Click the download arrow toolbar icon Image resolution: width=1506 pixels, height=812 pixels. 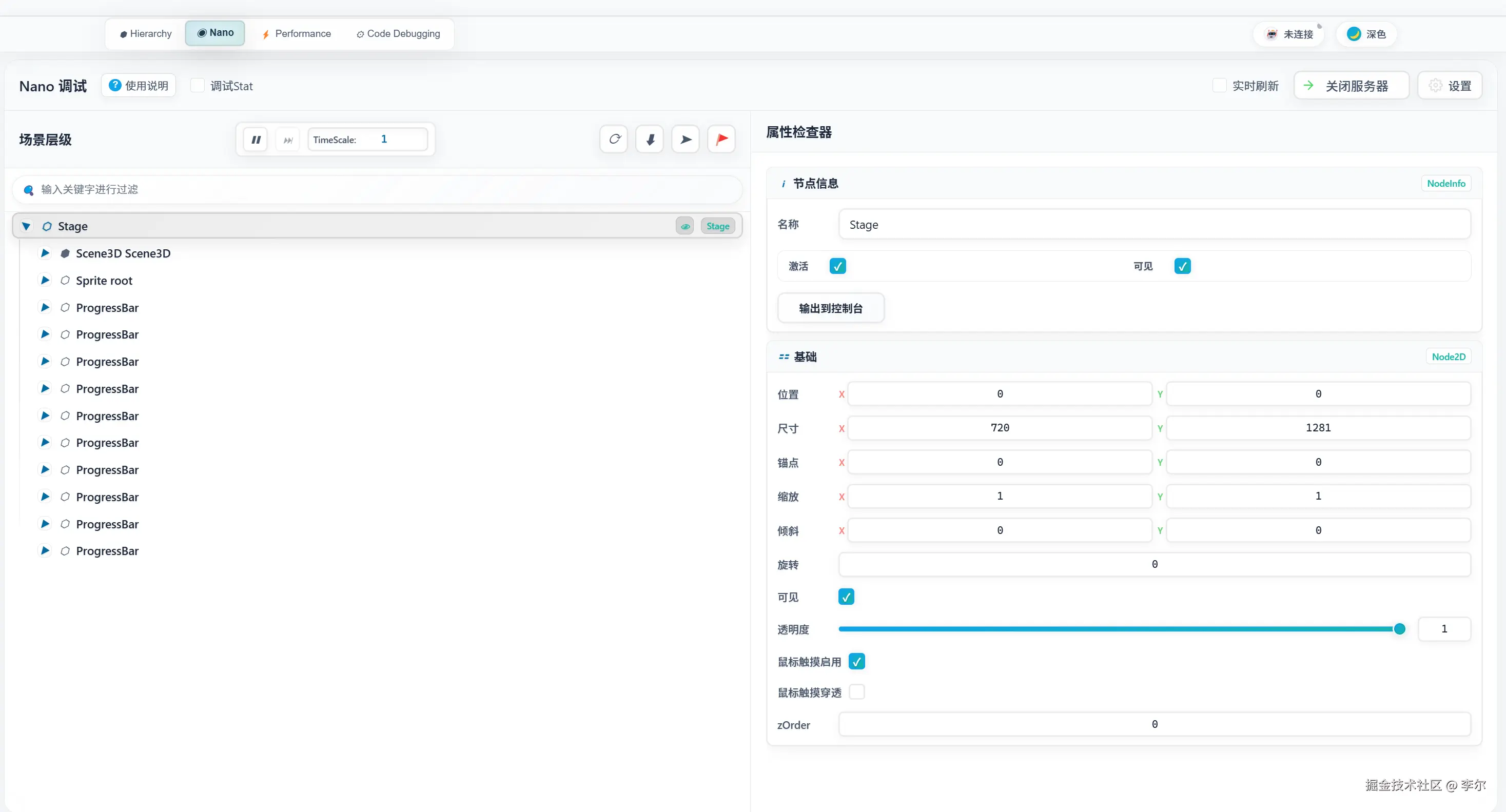pyautogui.click(x=650, y=139)
